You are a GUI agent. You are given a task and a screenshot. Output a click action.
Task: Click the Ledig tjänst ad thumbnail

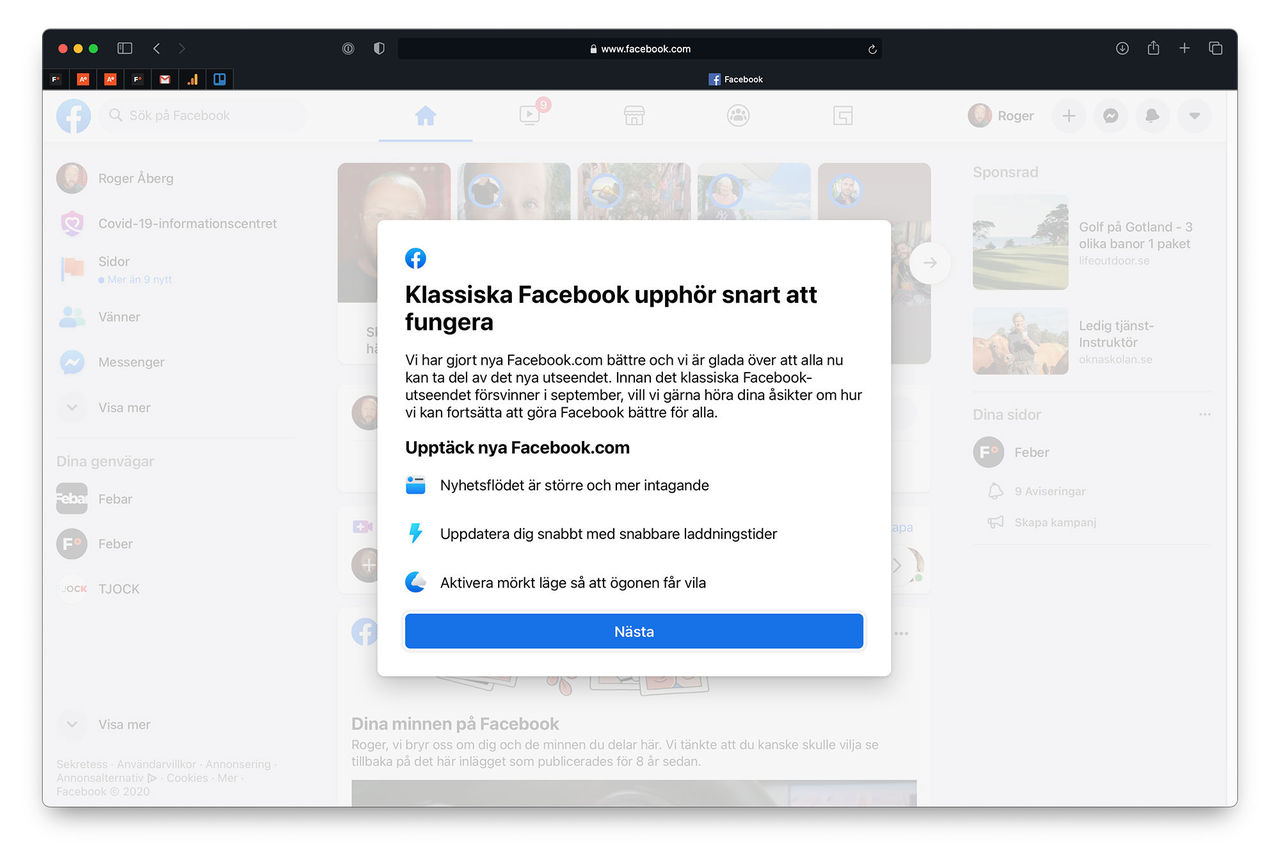point(1020,341)
